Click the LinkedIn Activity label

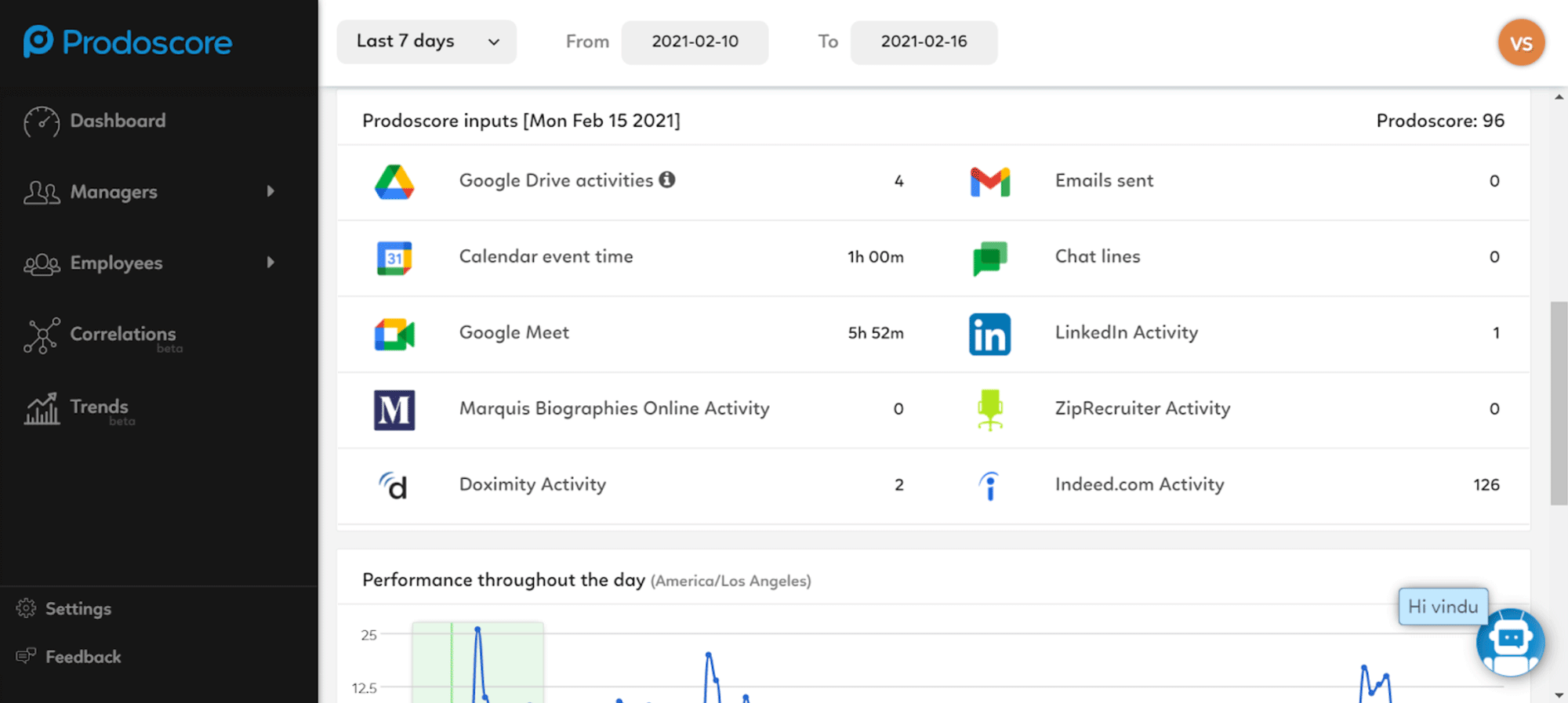1127,332
